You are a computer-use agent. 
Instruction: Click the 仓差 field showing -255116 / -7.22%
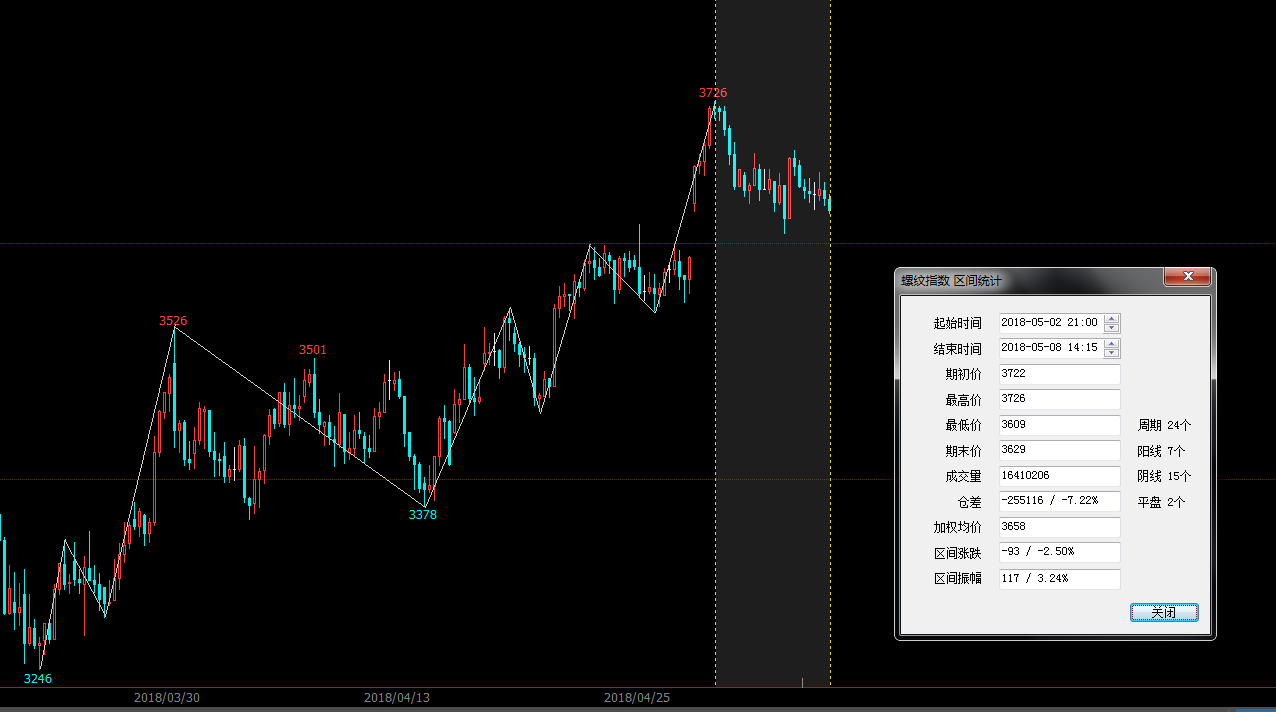tap(1060, 501)
